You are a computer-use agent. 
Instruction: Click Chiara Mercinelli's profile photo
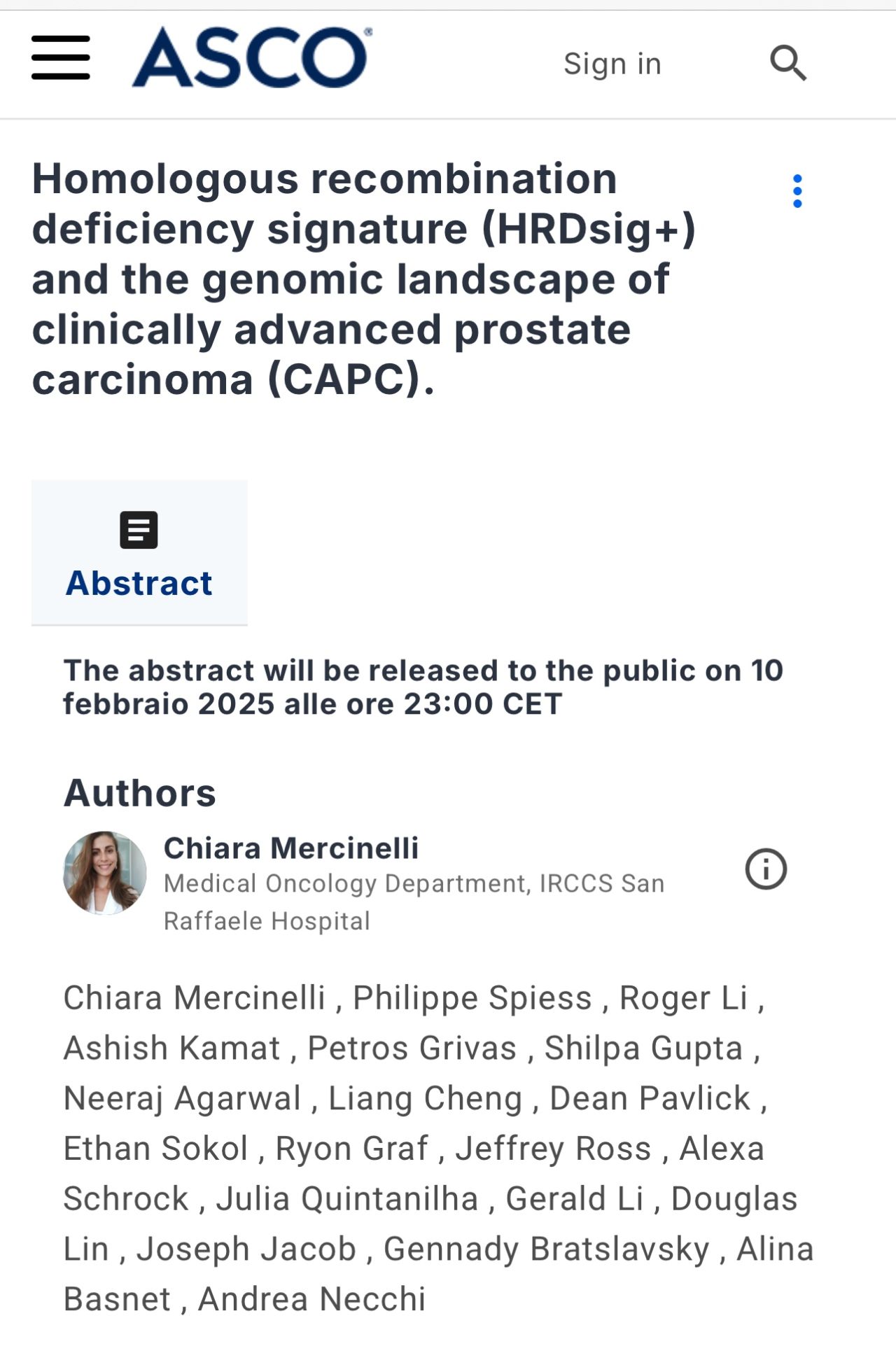[x=105, y=873]
